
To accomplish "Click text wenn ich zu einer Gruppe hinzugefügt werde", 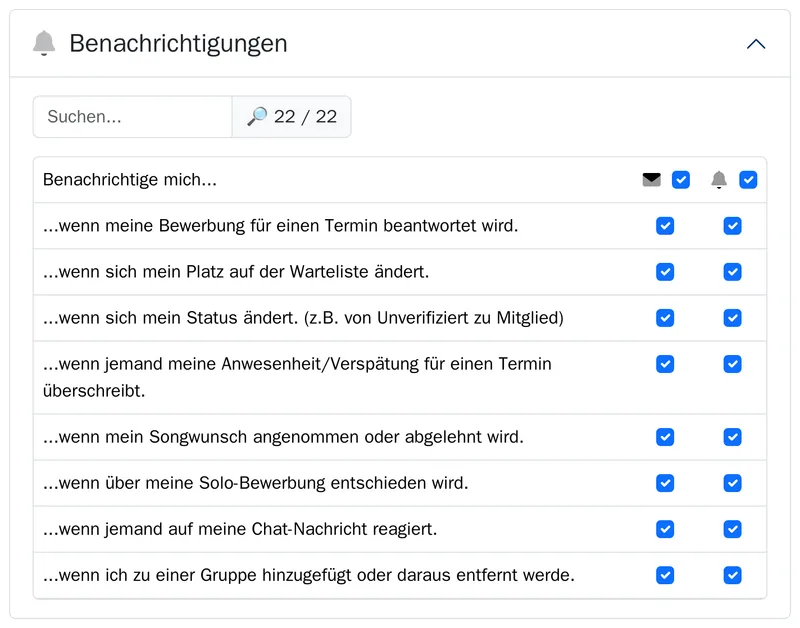I will pos(309,575).
